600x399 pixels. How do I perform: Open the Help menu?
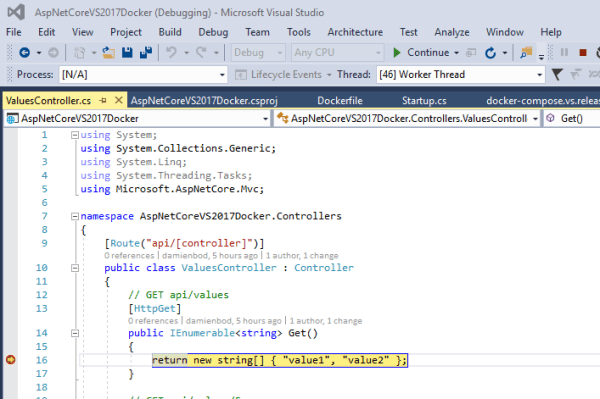pyautogui.click(x=551, y=32)
